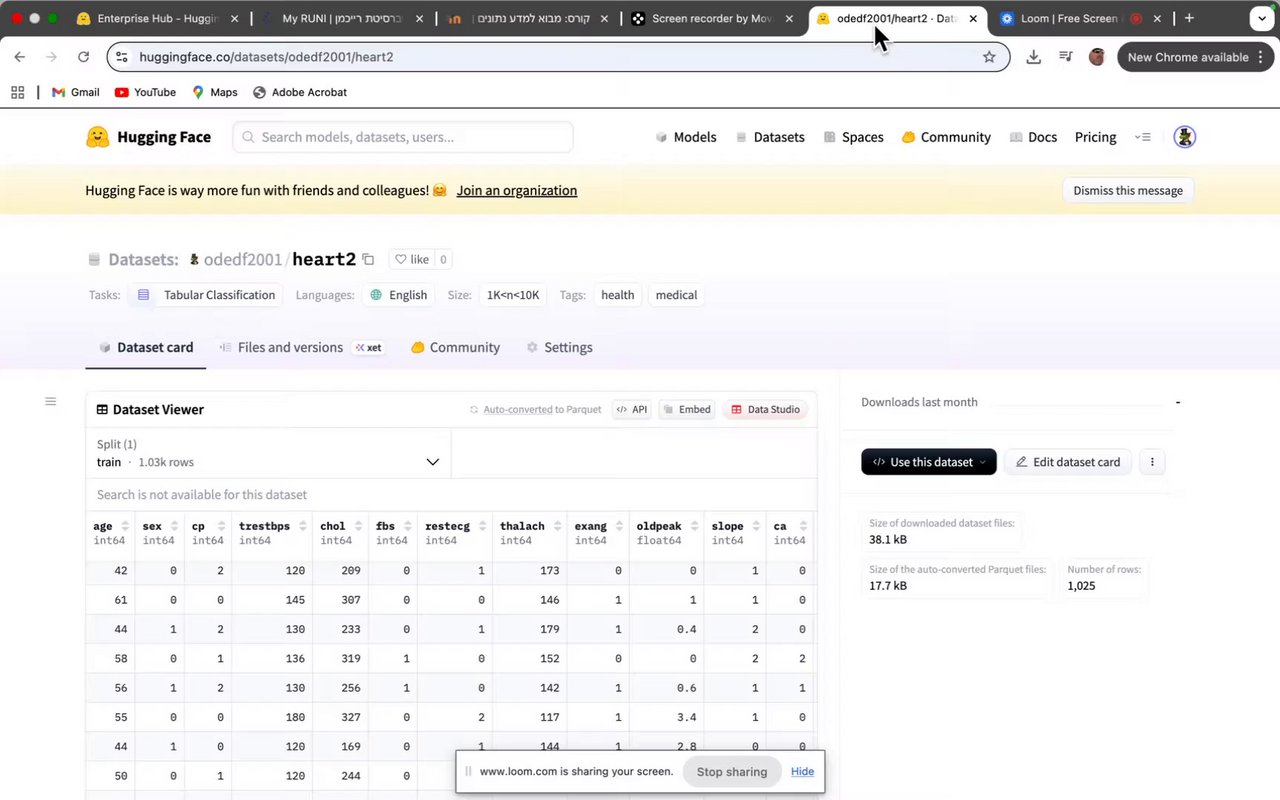Click the Embed button in Dataset Viewer
This screenshot has width=1280, height=800.
pyautogui.click(x=686, y=409)
